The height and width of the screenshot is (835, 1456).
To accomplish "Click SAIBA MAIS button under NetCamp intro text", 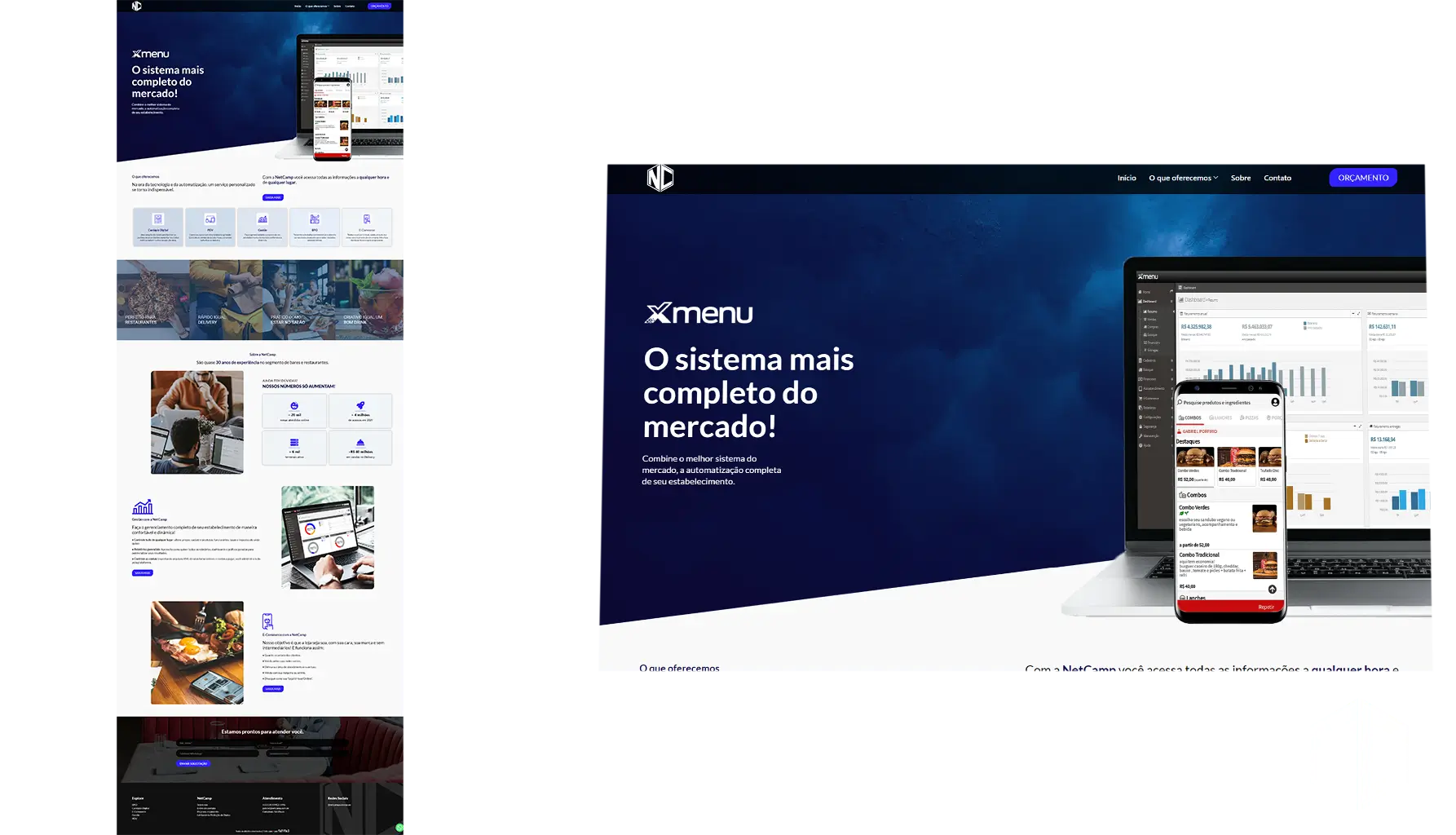I will (273, 197).
